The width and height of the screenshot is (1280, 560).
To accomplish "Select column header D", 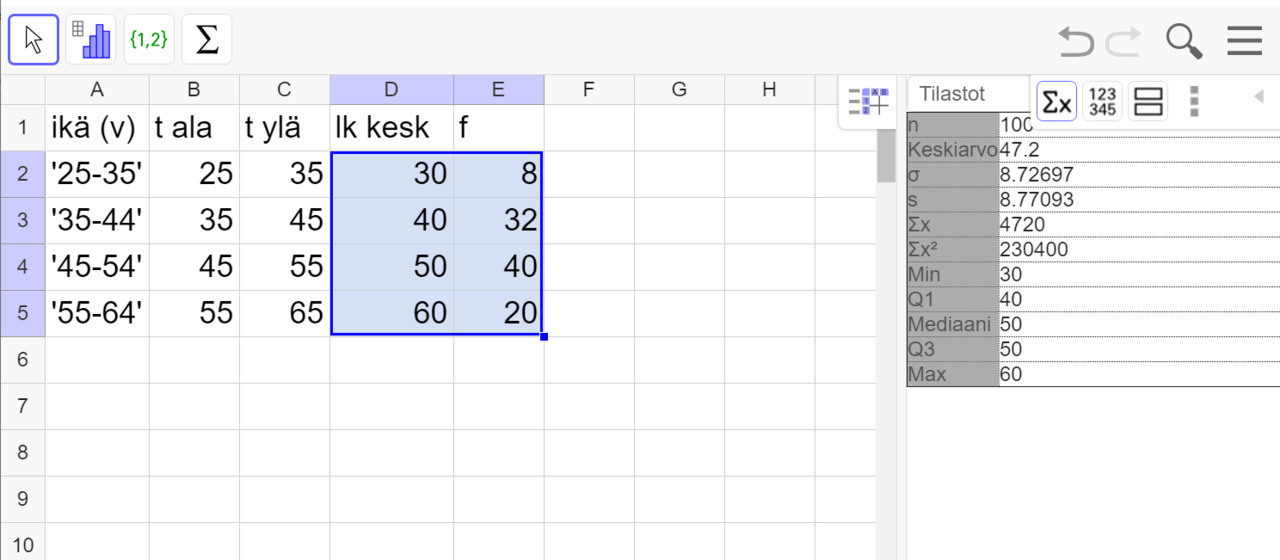I will (391, 90).
